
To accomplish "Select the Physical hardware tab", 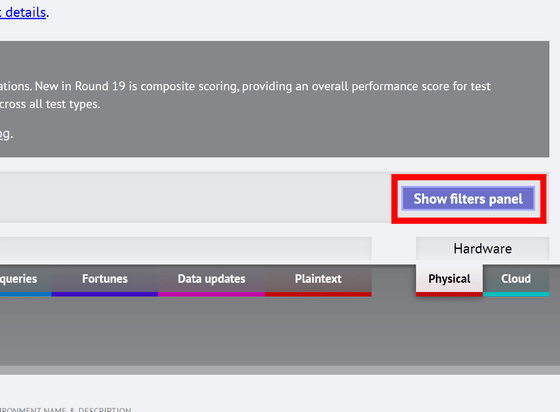I will [x=449, y=281].
